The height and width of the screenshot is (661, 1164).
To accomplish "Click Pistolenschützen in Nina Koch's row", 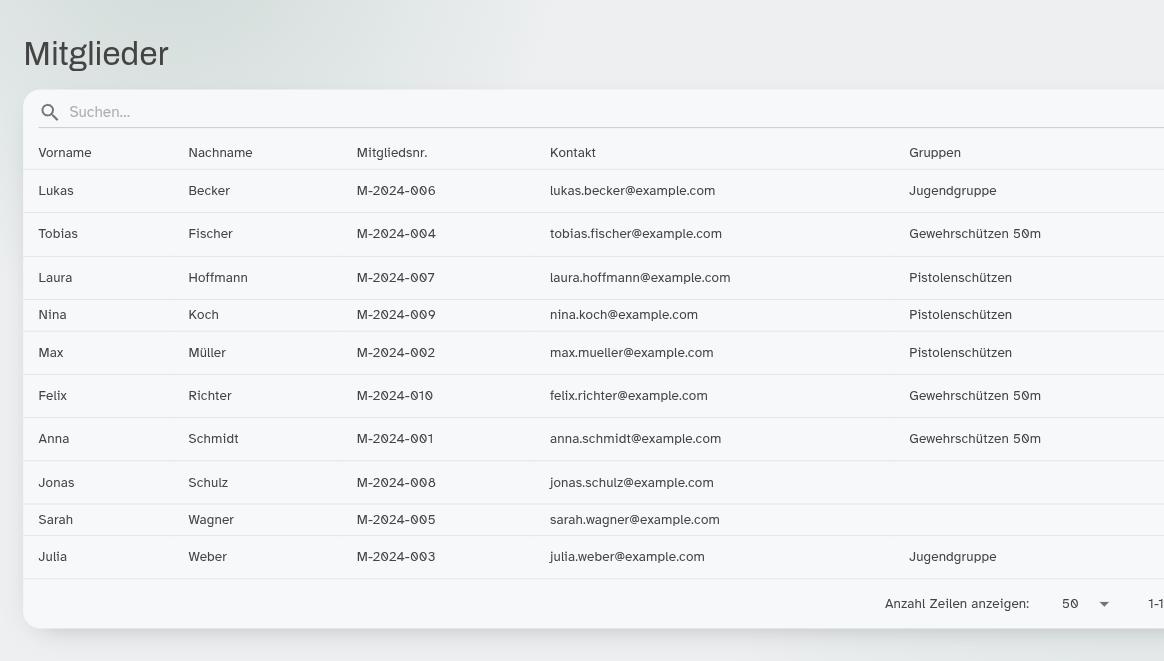I will coord(961,315).
